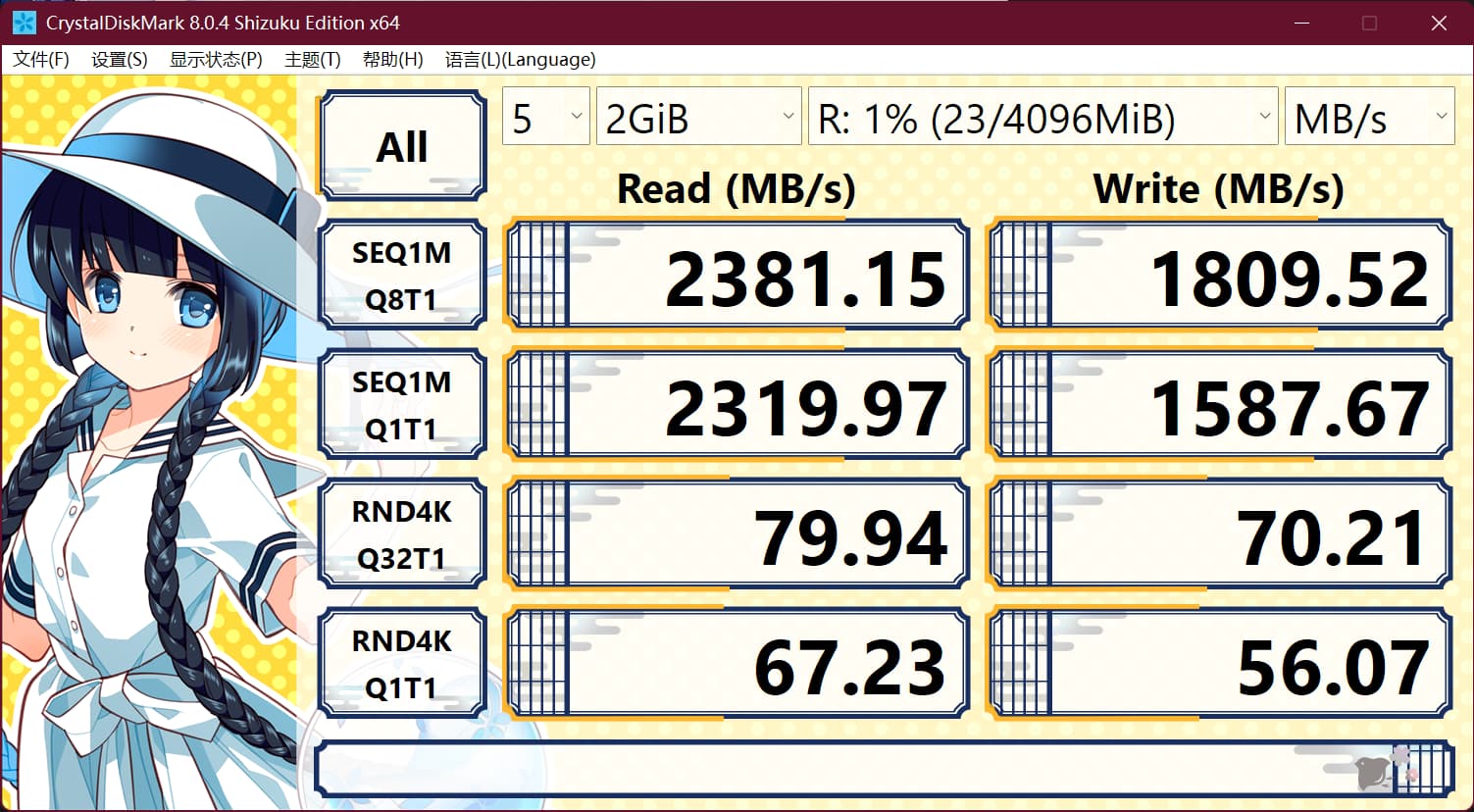
Task: Start the SEQ1M Q1T1 test
Action: click(x=402, y=405)
